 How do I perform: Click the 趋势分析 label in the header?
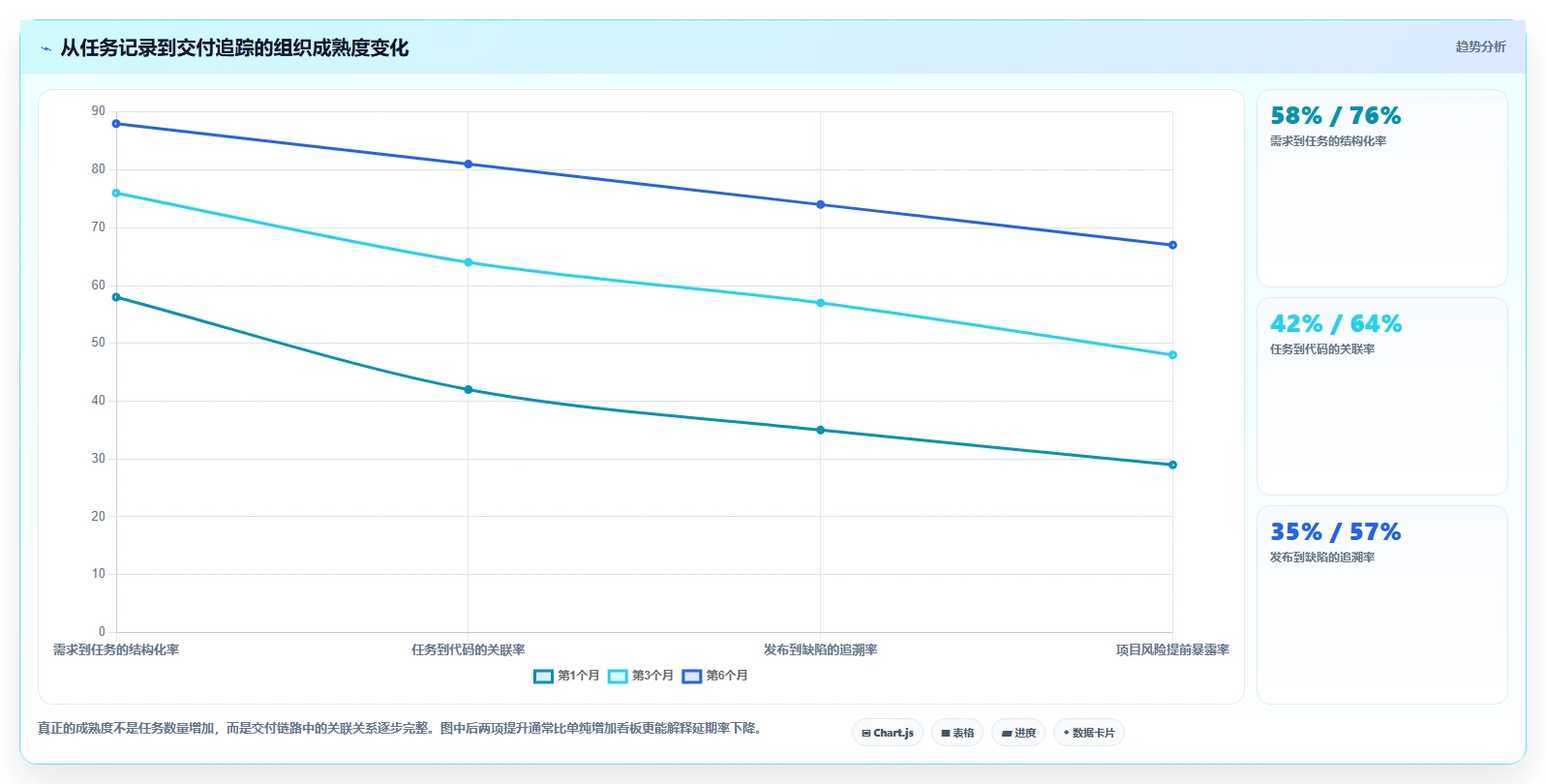[1480, 46]
